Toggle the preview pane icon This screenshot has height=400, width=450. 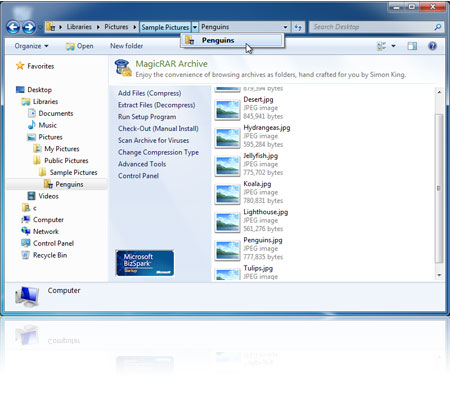(x=412, y=46)
